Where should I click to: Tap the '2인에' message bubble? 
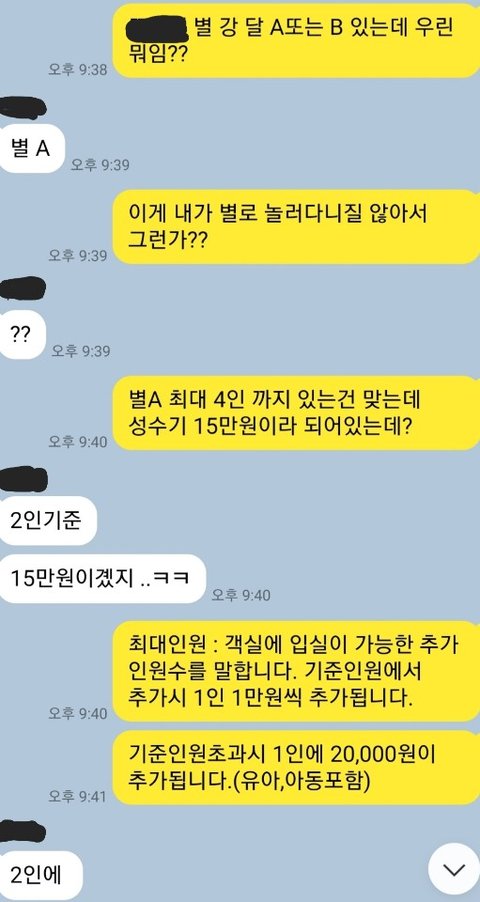click(x=39, y=875)
